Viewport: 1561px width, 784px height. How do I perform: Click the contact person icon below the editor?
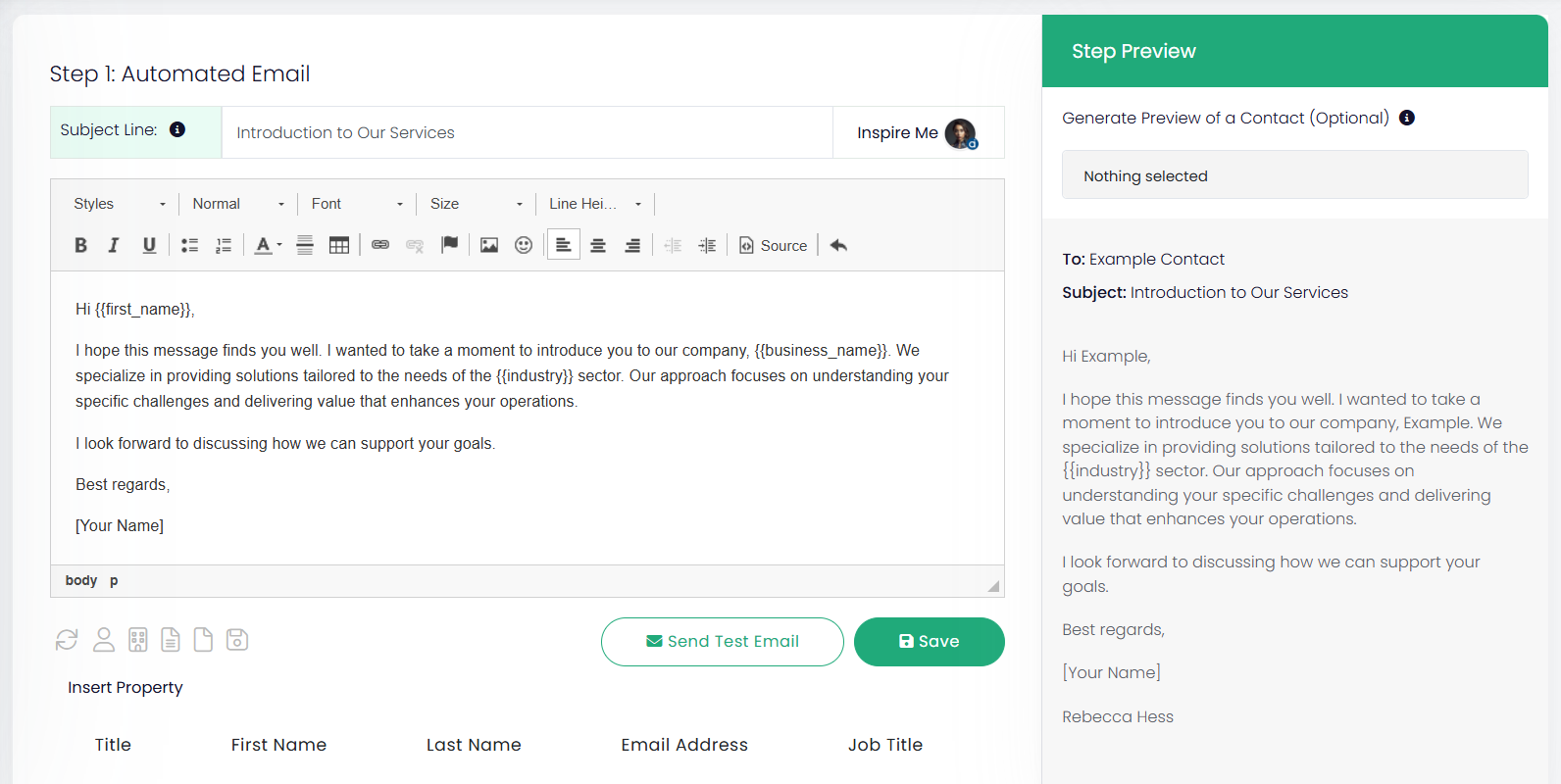[104, 640]
